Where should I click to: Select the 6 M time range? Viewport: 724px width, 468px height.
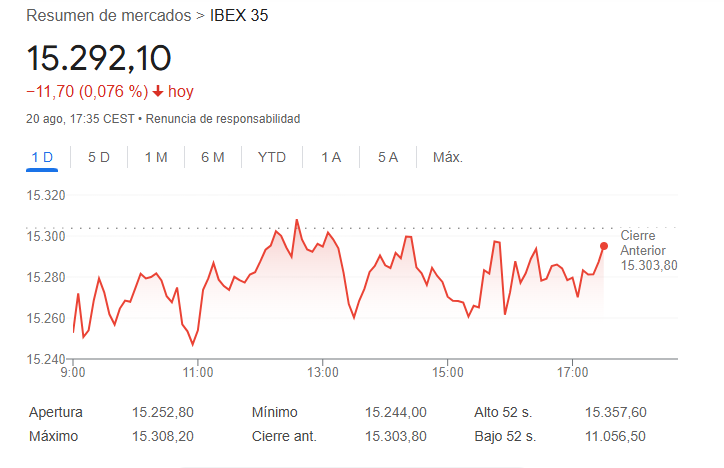(x=212, y=157)
